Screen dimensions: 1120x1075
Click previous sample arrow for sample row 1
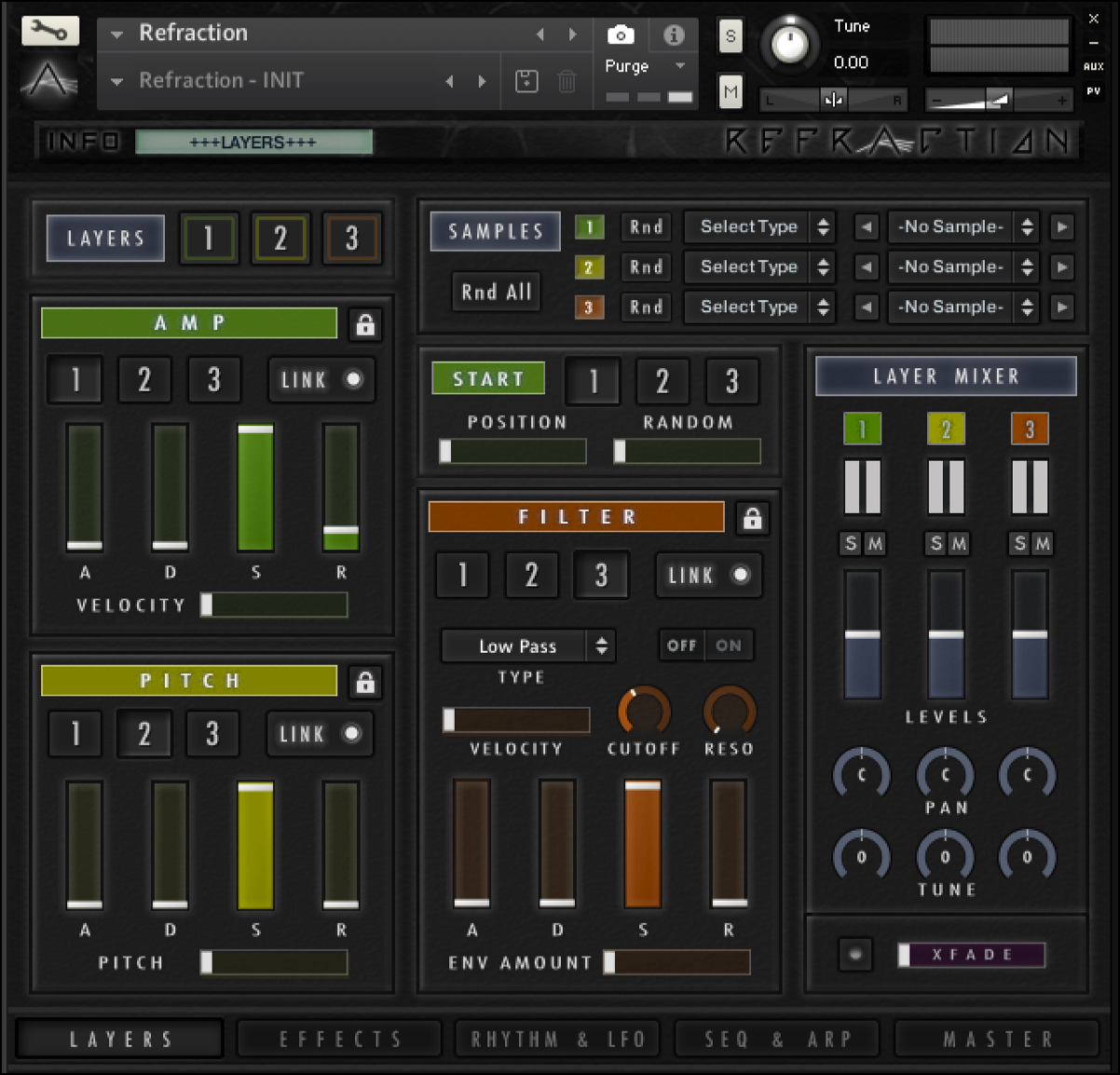(867, 227)
